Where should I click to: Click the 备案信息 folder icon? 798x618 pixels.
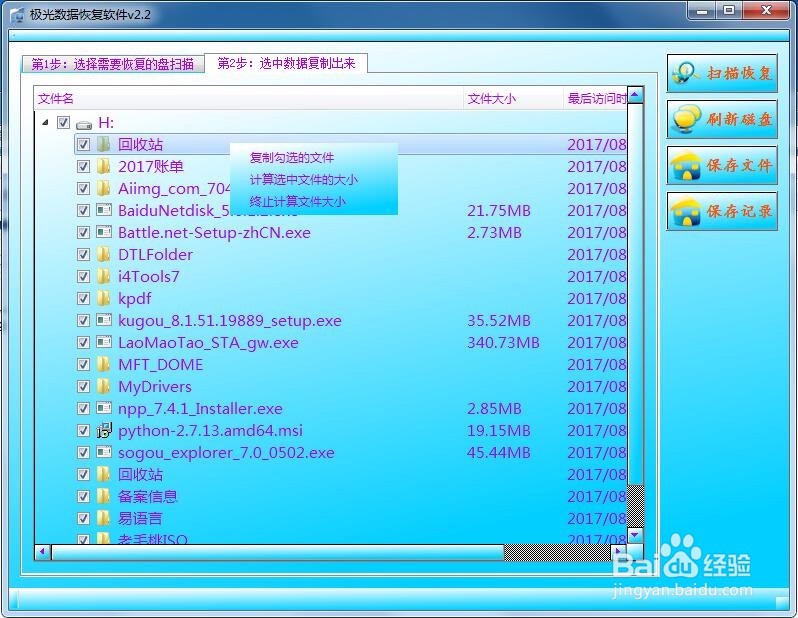(x=103, y=496)
